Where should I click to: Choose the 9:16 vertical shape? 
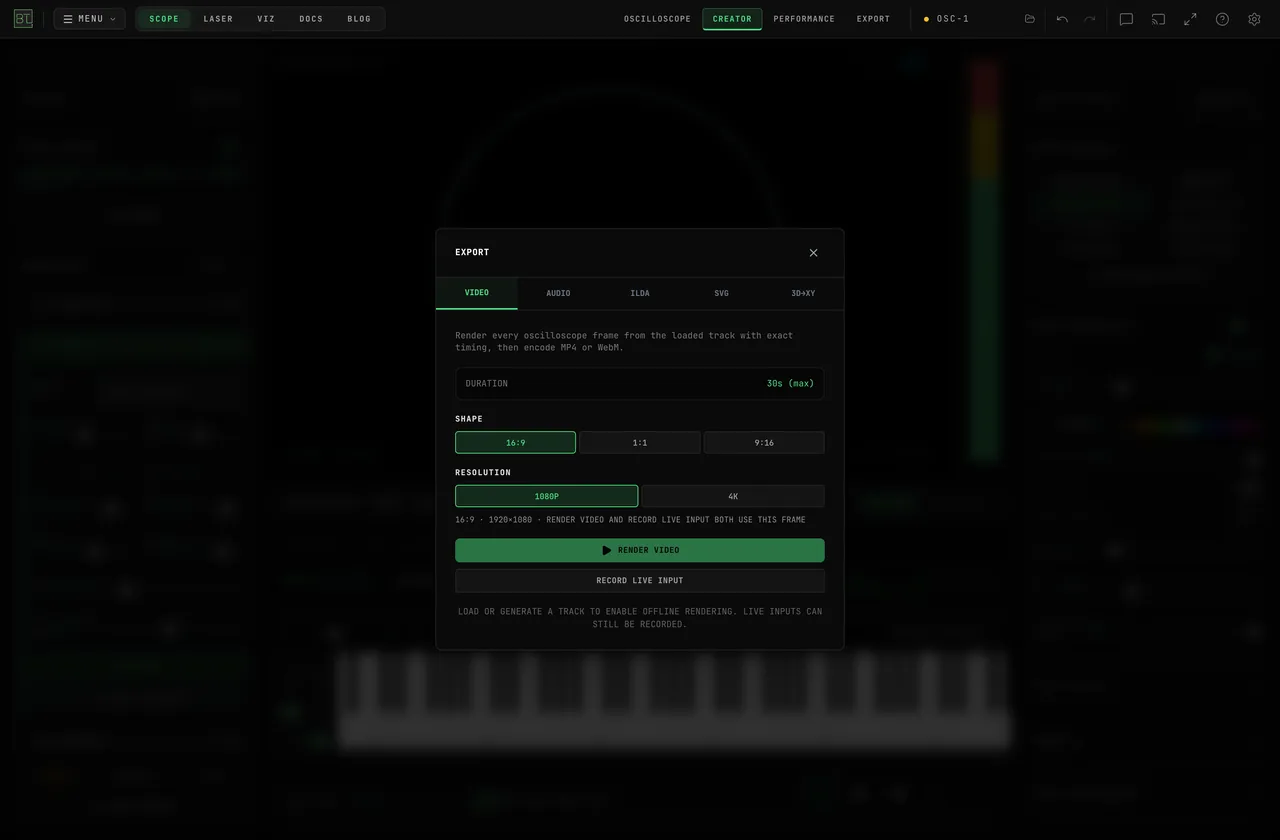[x=764, y=442]
